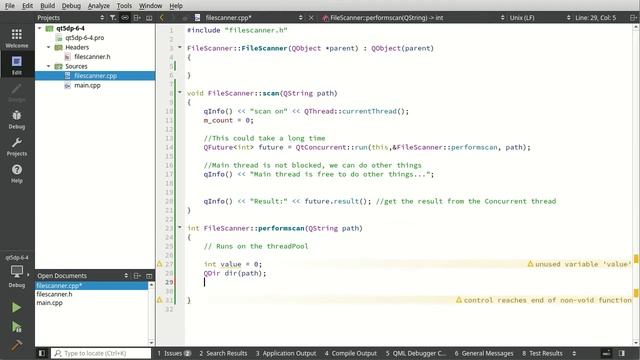Click the Open Documents list scrollbar
The height and width of the screenshot is (360, 640).
coord(151,313)
